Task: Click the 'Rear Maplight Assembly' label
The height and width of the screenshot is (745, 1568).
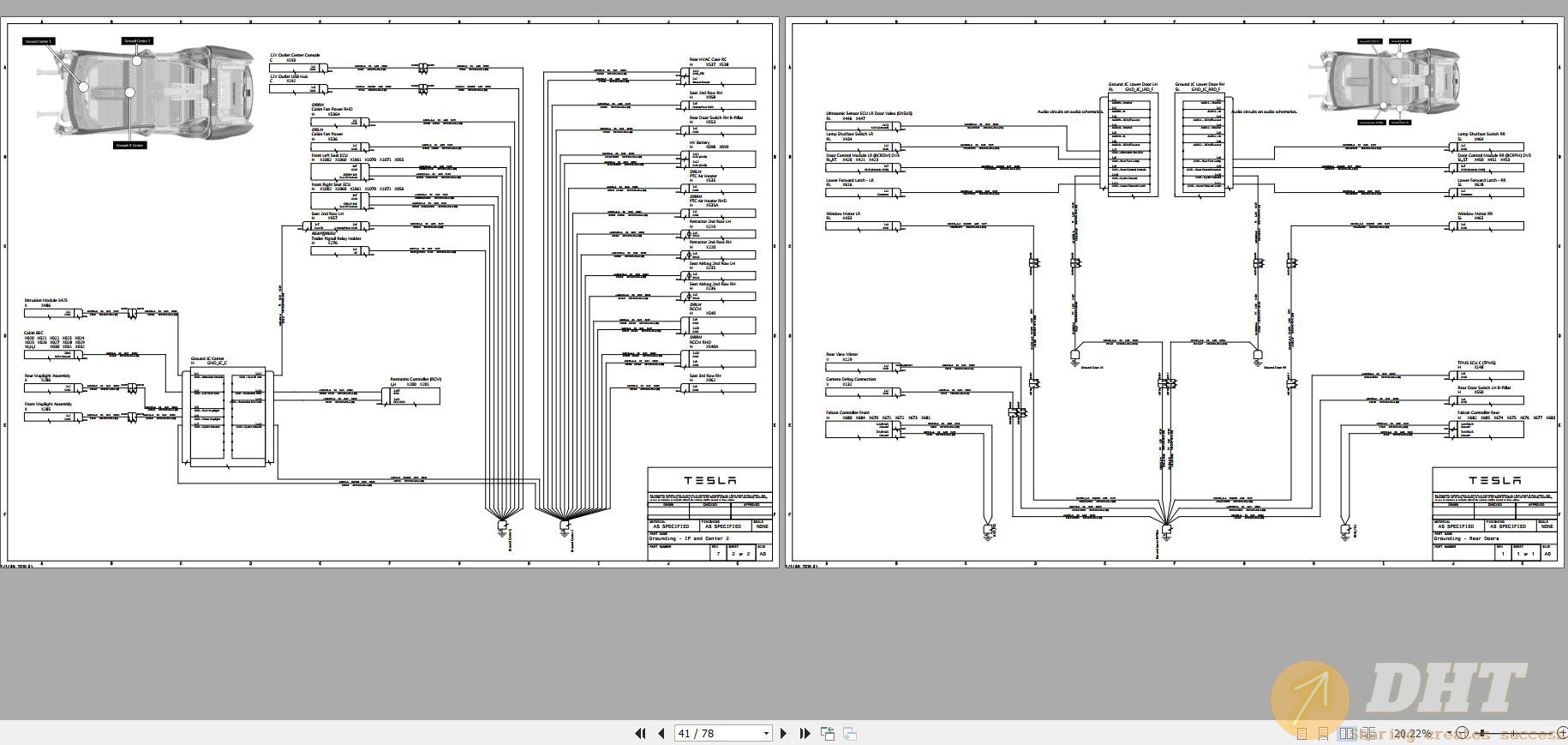Action: 47,376
